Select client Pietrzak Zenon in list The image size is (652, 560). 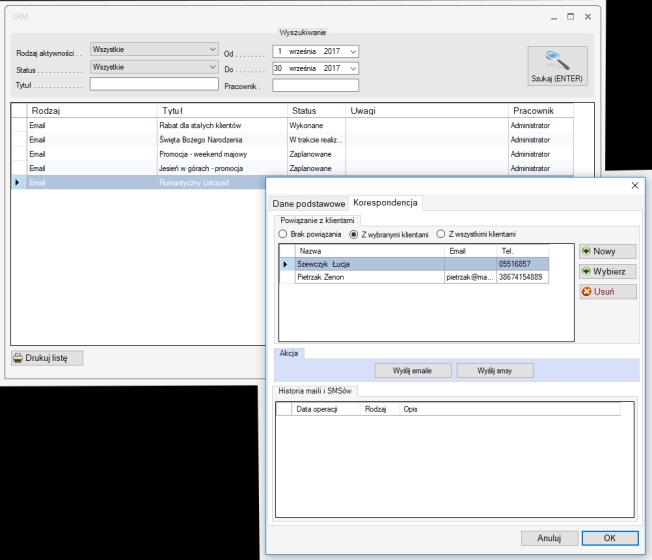point(414,277)
